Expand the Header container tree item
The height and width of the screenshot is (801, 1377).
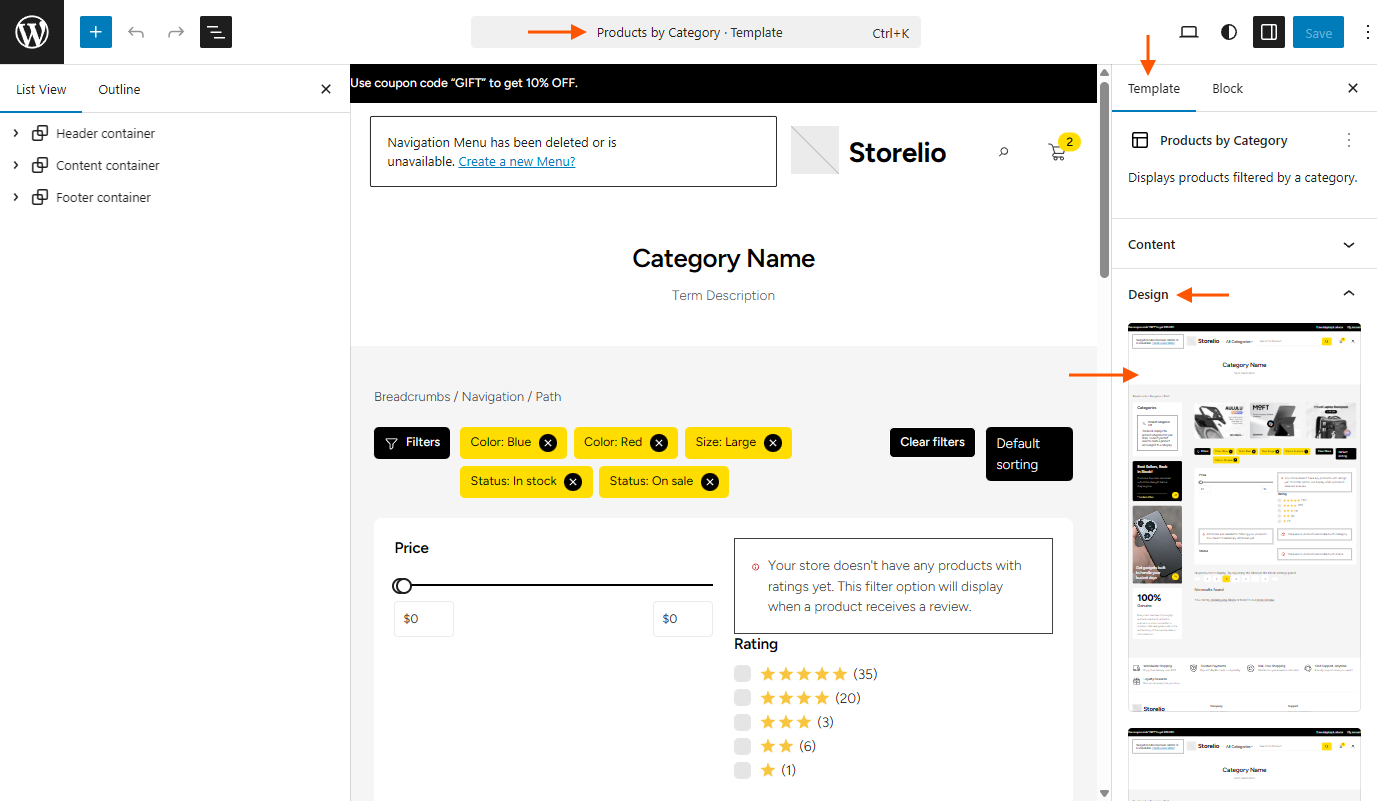[x=16, y=133]
